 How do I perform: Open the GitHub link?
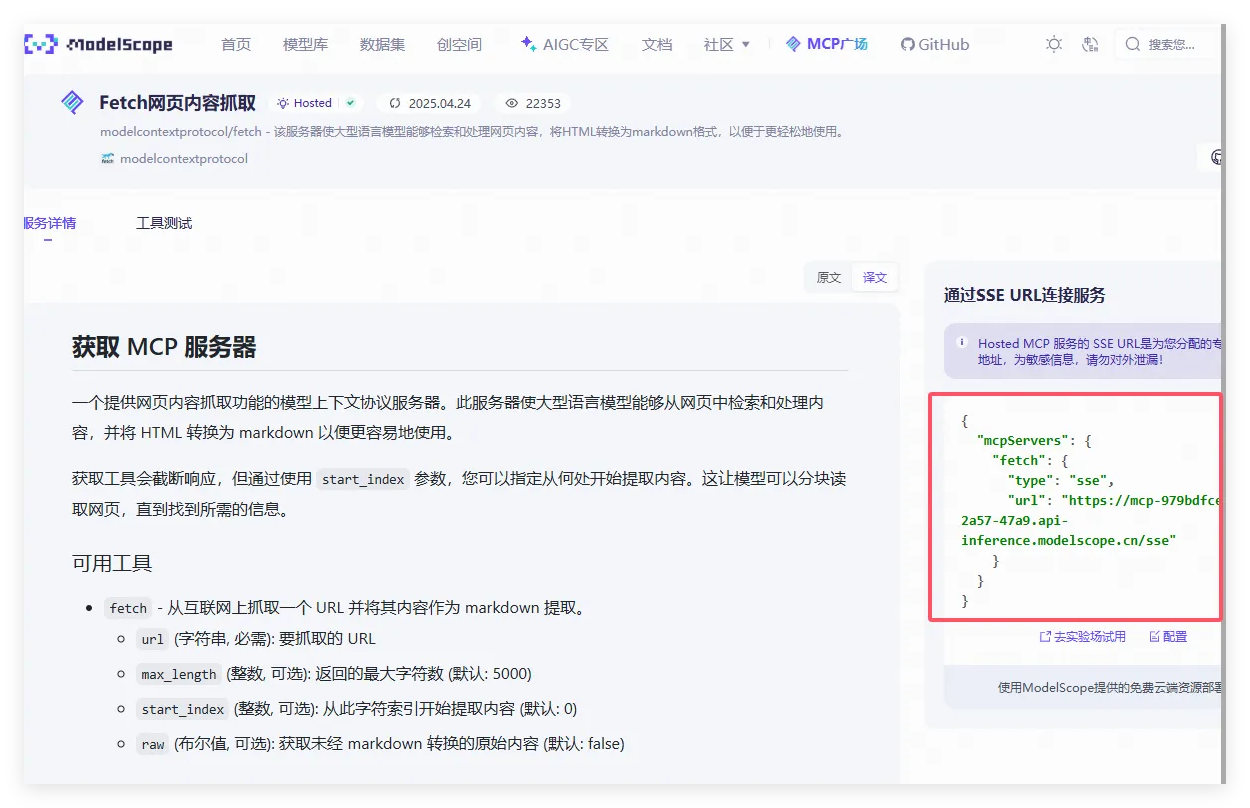pos(935,44)
